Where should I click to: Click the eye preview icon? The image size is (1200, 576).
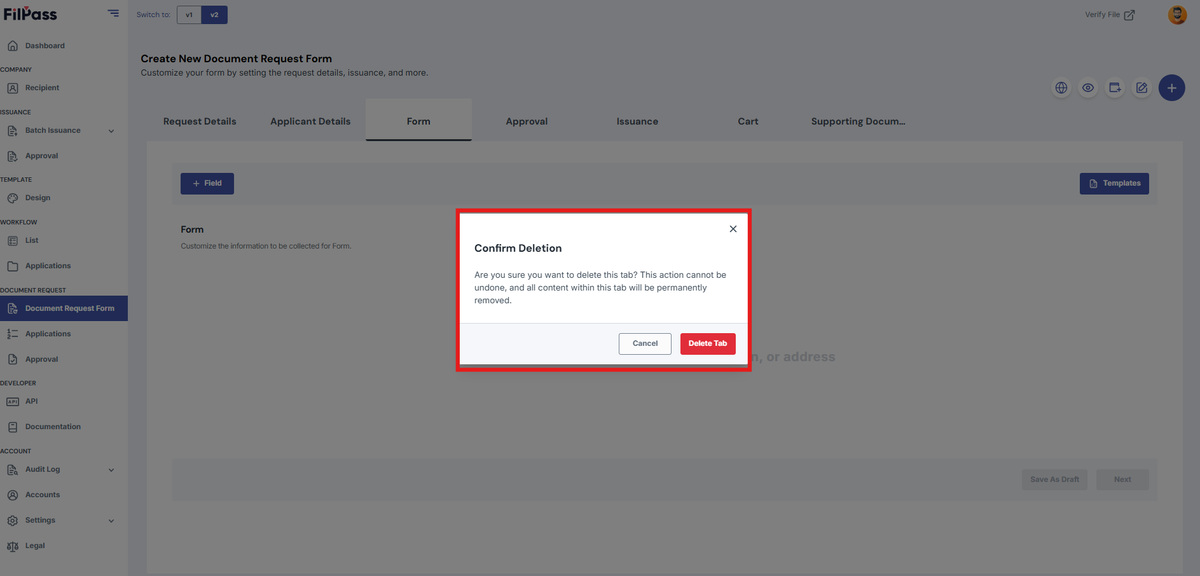point(1088,88)
